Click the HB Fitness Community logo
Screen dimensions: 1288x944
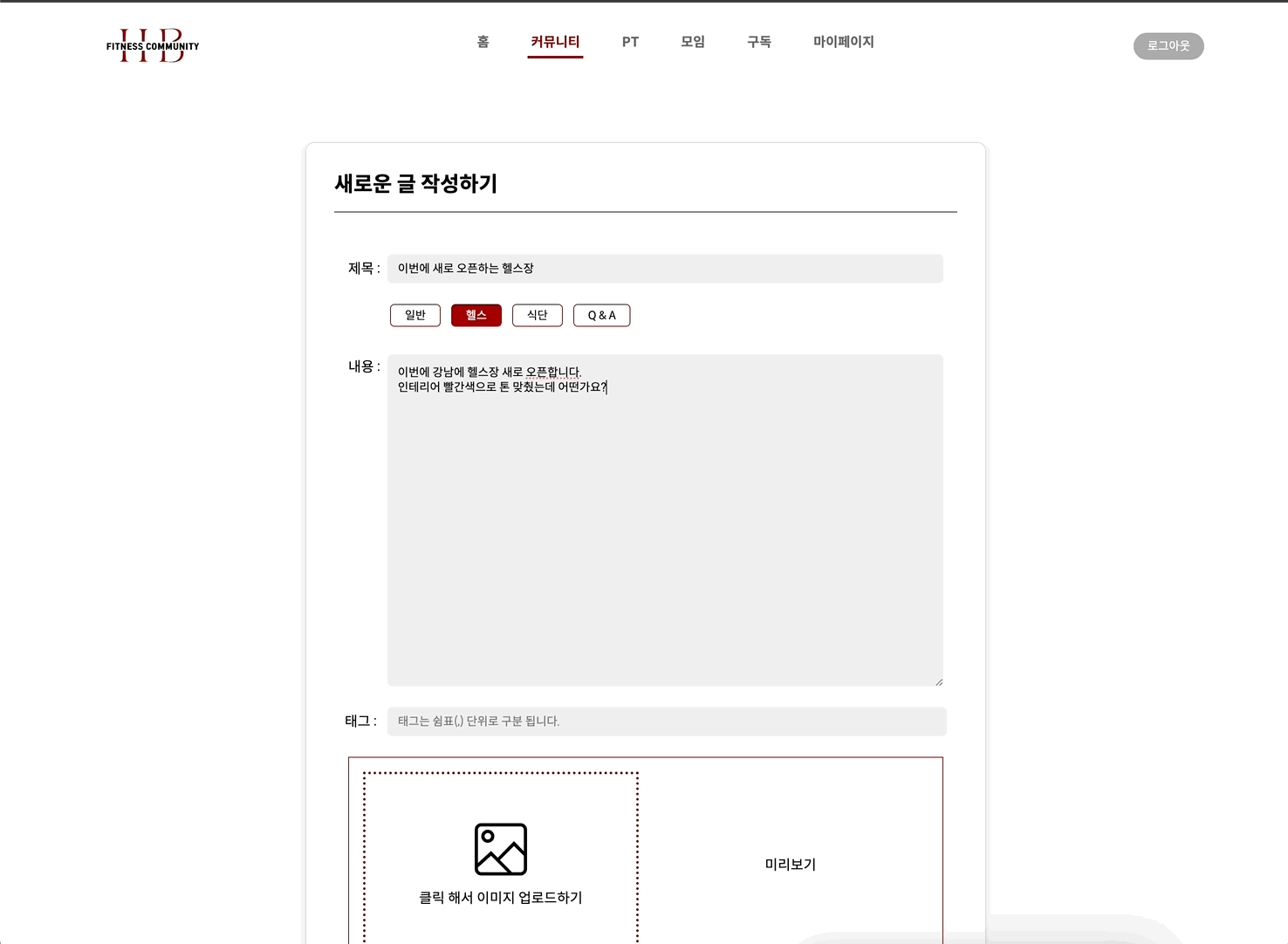153,45
